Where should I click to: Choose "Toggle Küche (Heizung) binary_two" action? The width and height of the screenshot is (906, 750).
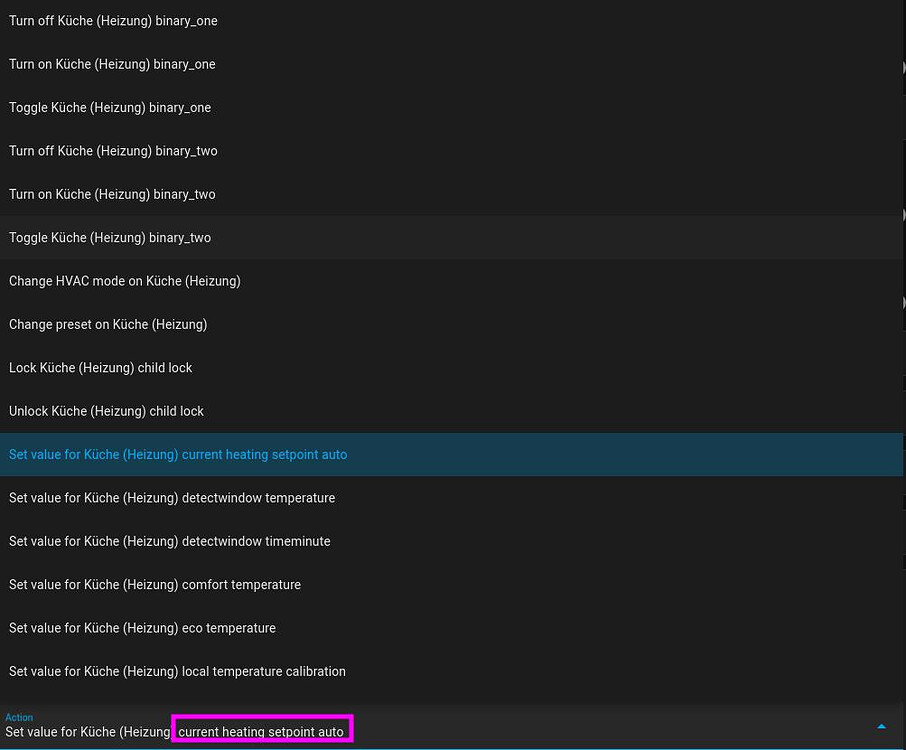click(x=110, y=238)
